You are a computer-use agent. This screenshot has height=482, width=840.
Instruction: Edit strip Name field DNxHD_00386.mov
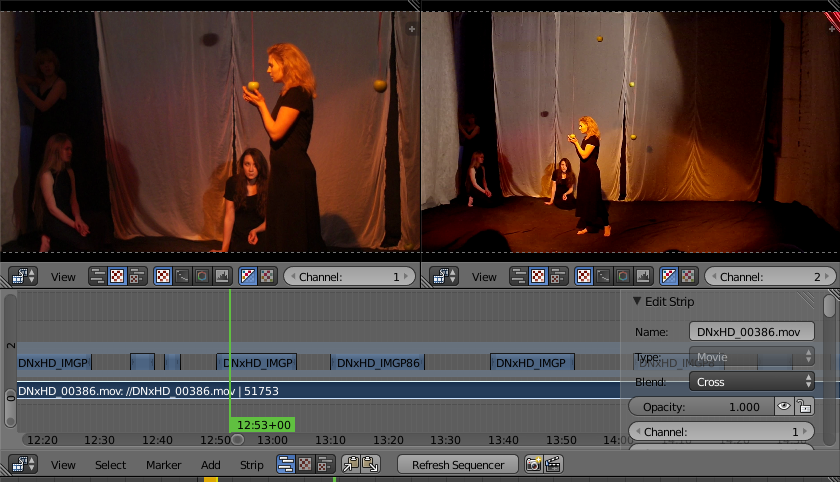tap(752, 332)
